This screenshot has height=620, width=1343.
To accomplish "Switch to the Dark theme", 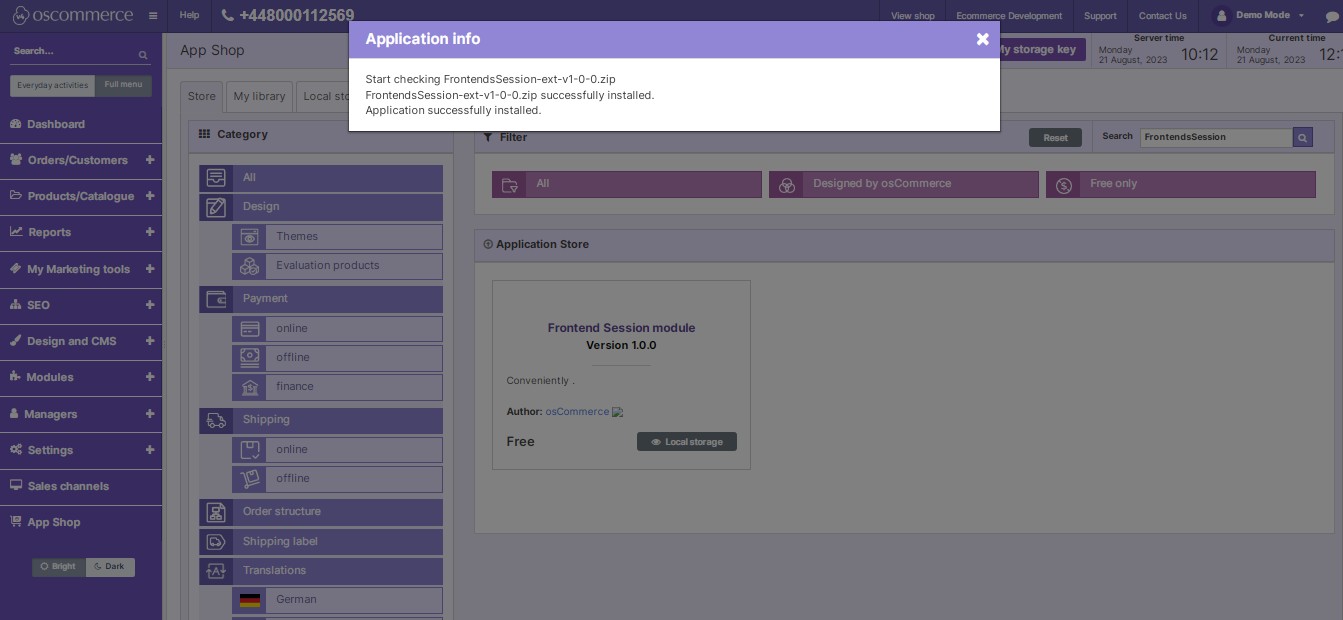I will (x=110, y=567).
